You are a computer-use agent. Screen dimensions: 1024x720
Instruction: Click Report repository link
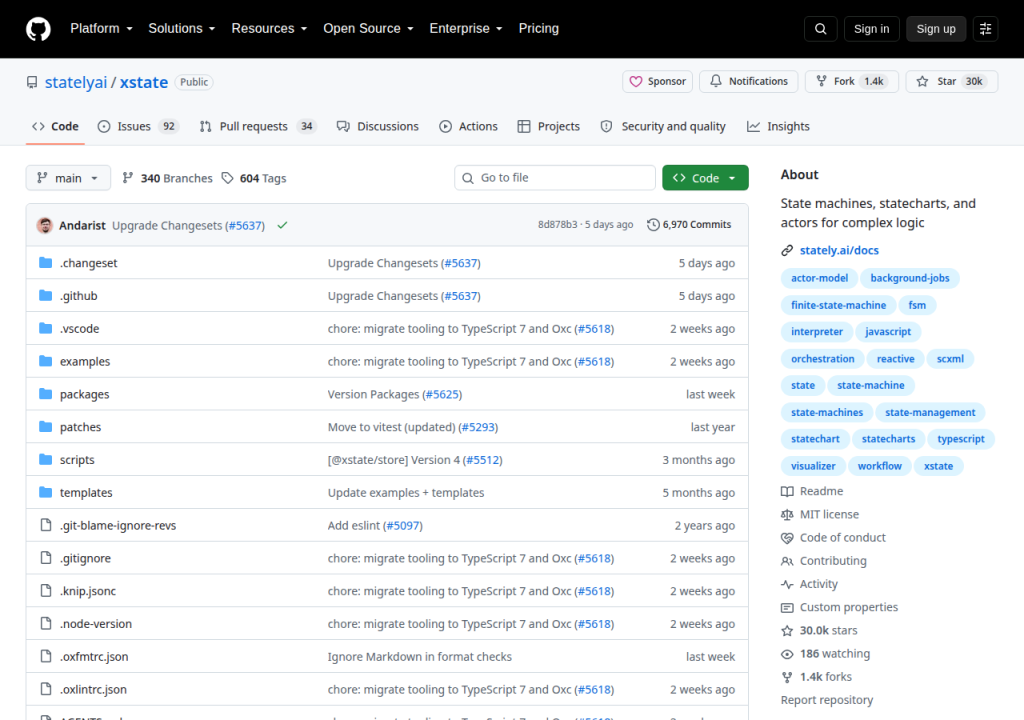click(827, 700)
